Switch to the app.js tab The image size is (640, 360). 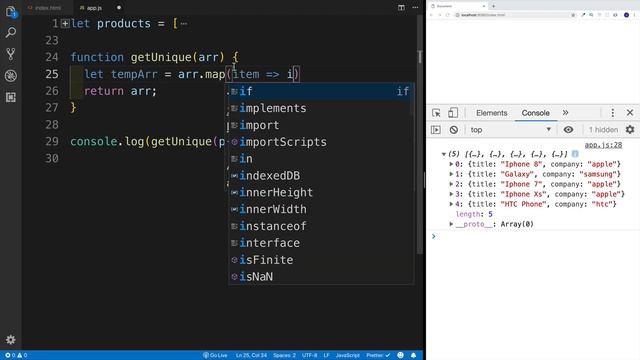[x=91, y=8]
